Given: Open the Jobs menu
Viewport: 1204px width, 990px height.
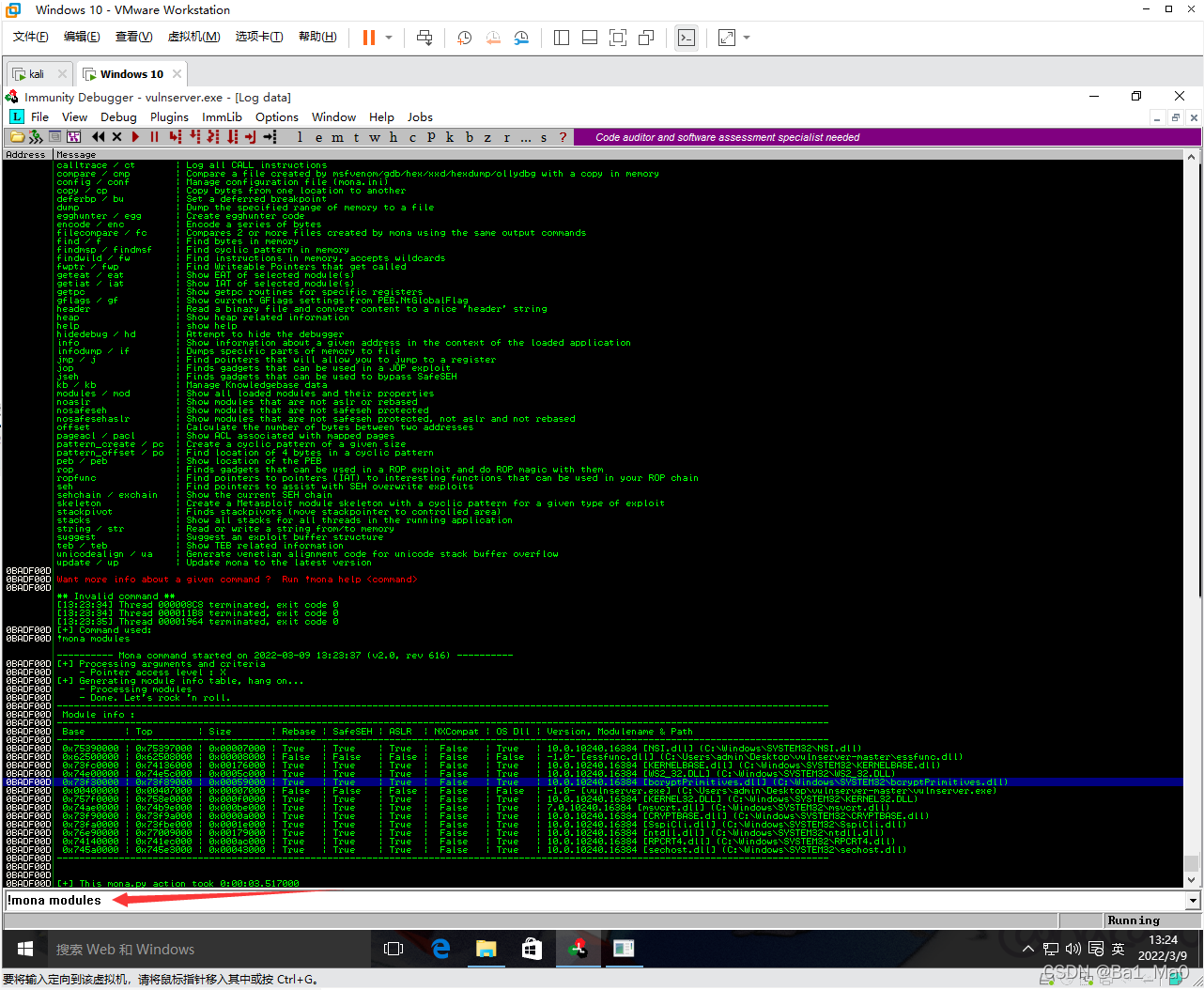Looking at the screenshot, I should (x=420, y=117).
